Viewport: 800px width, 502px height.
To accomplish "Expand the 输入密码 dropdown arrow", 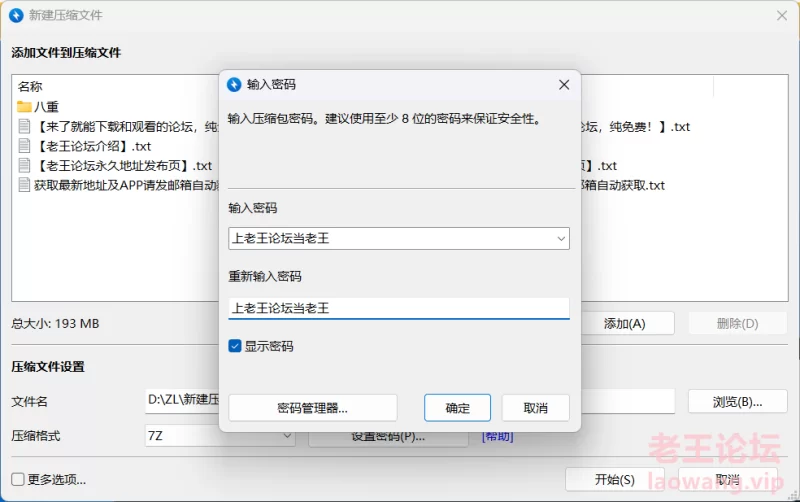I will (x=560, y=239).
